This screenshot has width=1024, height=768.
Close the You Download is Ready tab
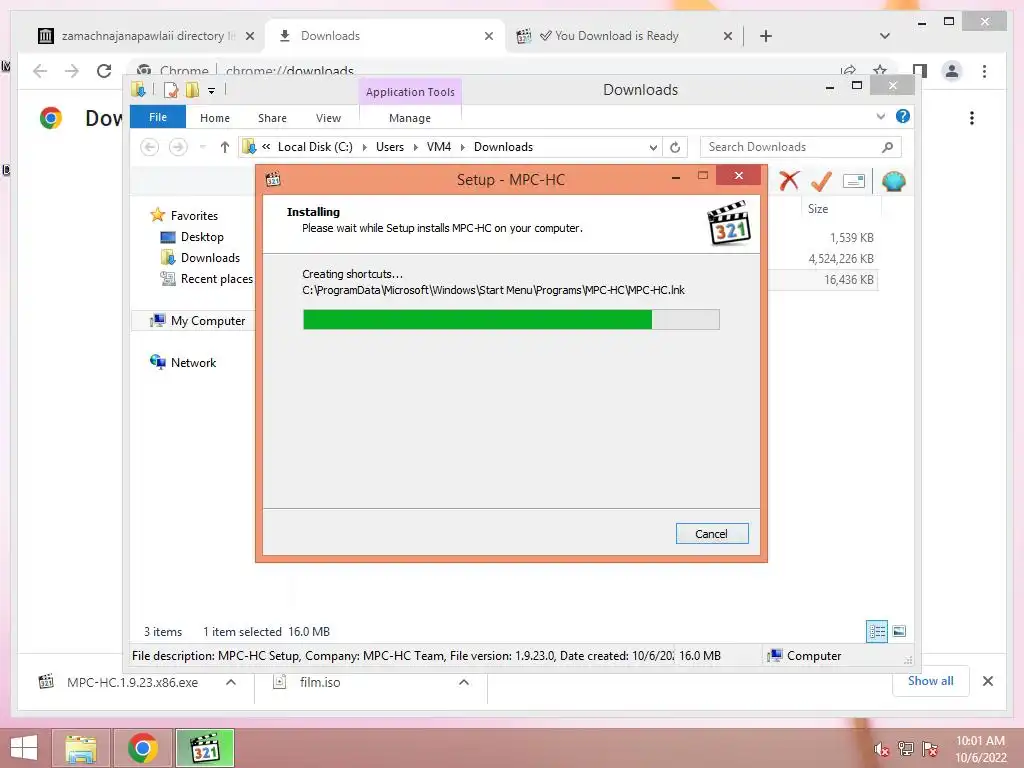coord(728,36)
